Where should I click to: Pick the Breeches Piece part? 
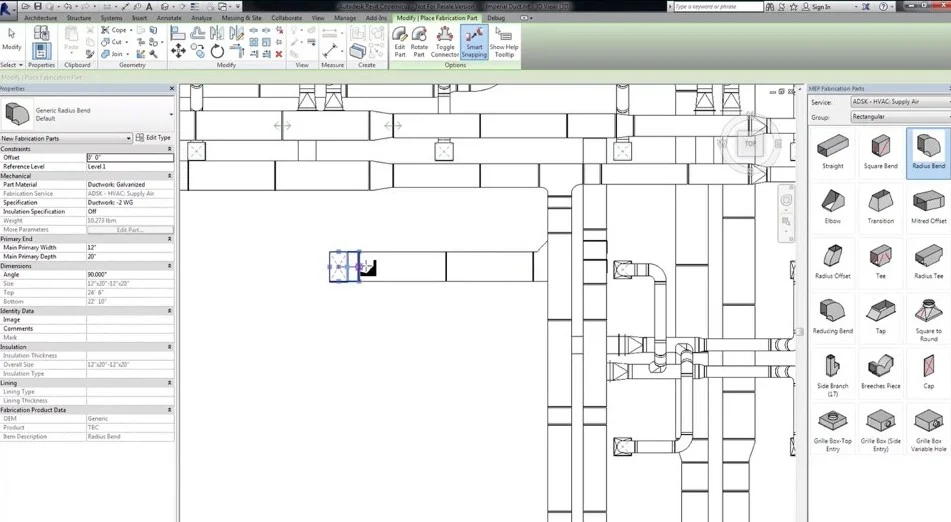880,370
